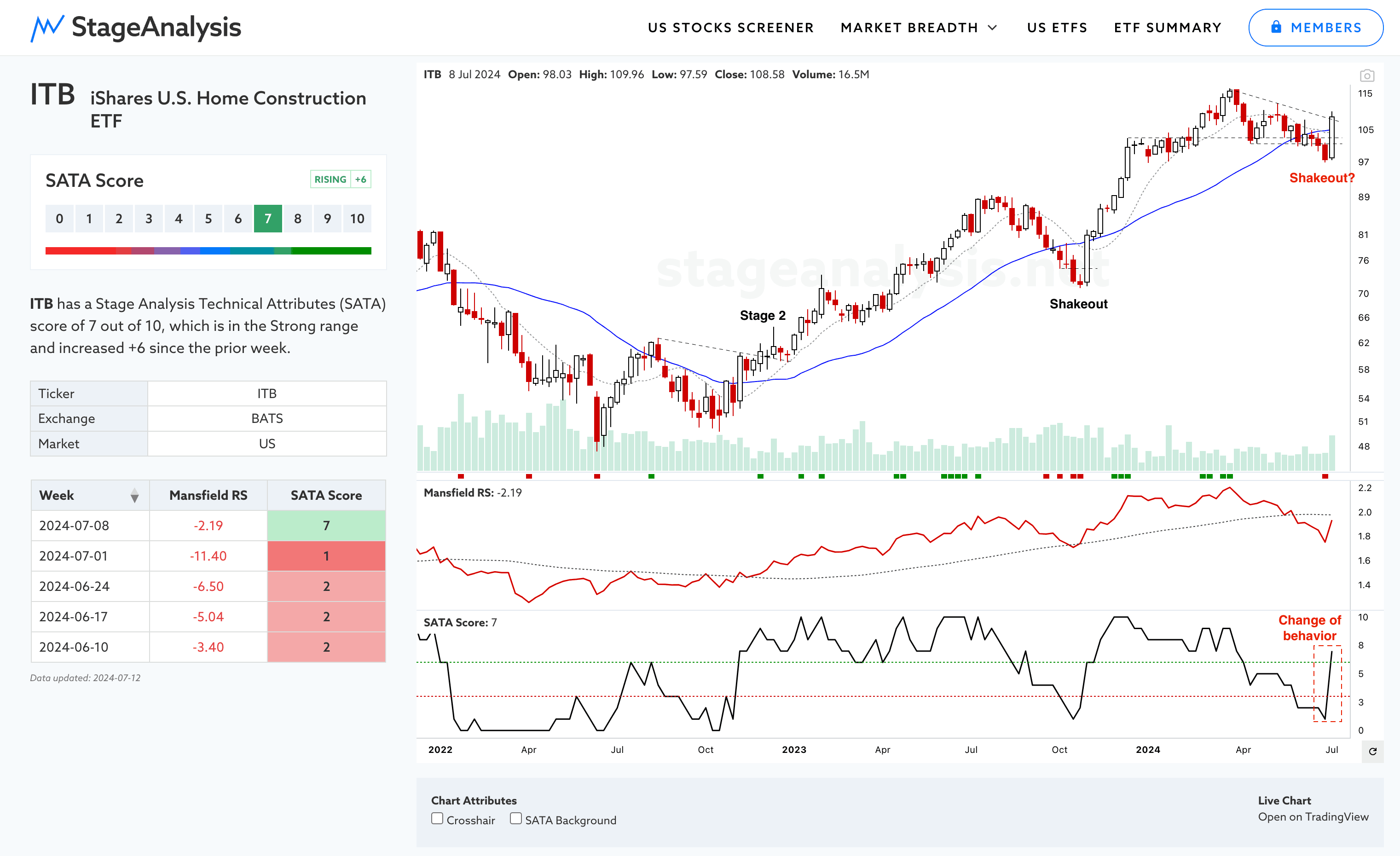Click the -3.40 Mansfield RS value
The height and width of the screenshot is (856, 1400).
(208, 647)
